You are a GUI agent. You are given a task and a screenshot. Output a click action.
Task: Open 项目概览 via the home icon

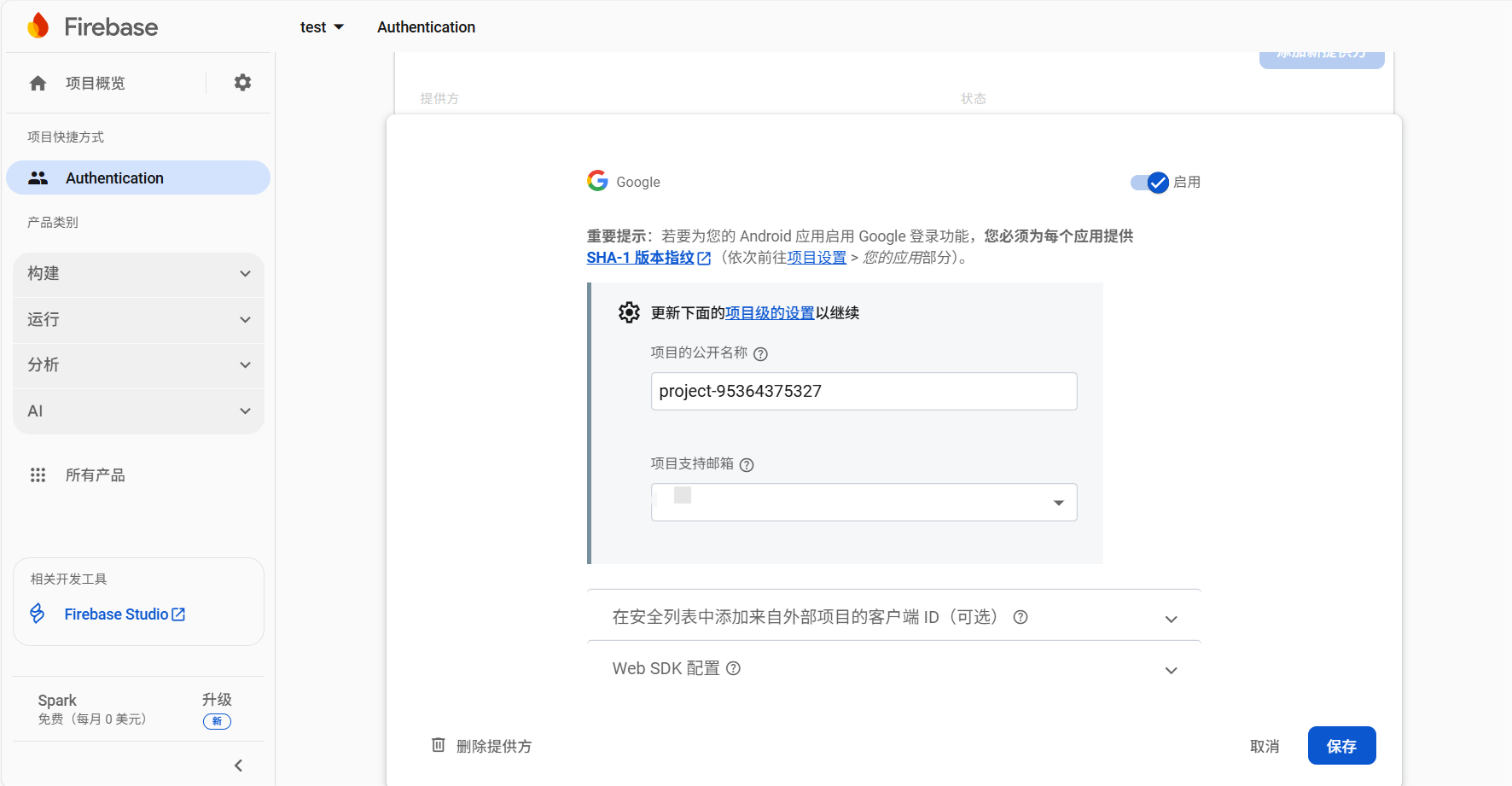(38, 83)
